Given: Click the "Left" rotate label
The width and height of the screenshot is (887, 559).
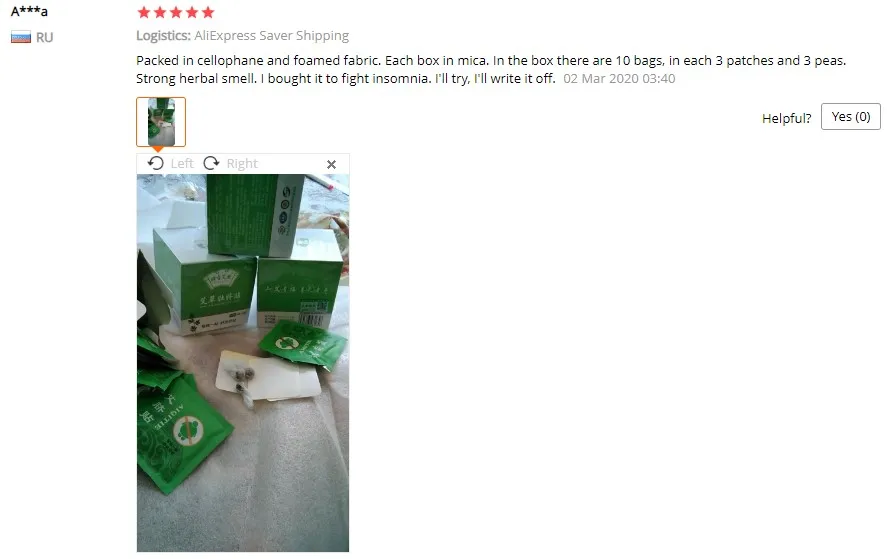Looking at the screenshot, I should point(182,164).
